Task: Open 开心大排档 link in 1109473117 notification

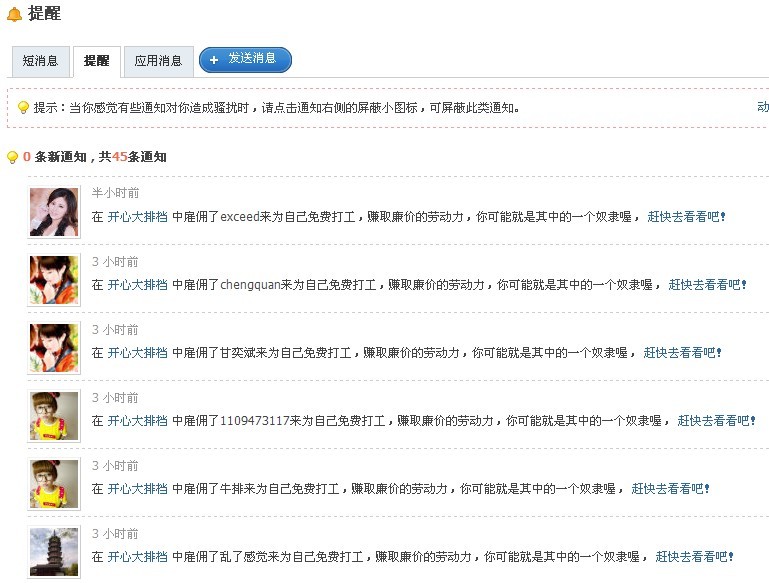Action: [137, 421]
